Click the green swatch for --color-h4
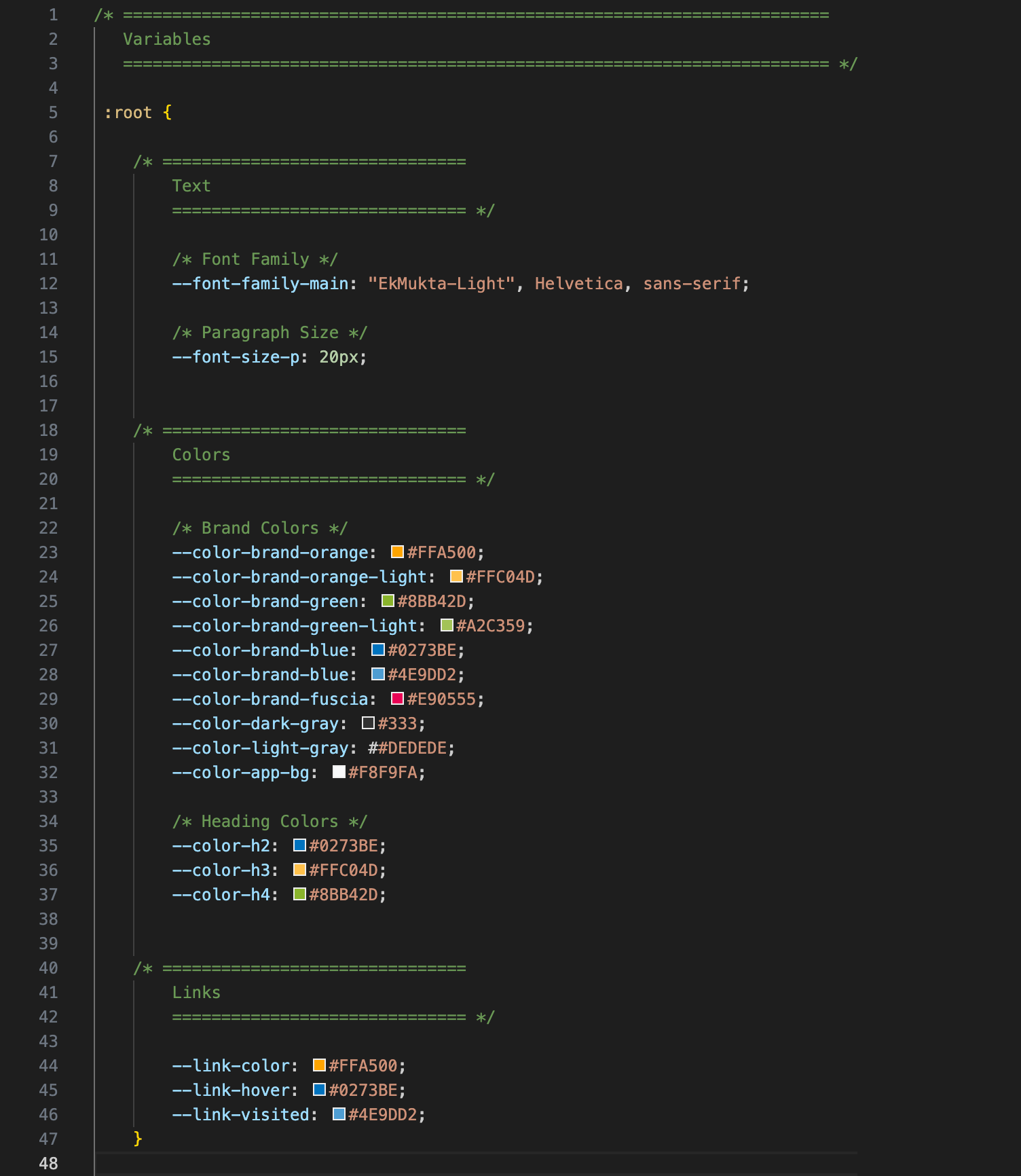The image size is (1021, 1176). [299, 894]
